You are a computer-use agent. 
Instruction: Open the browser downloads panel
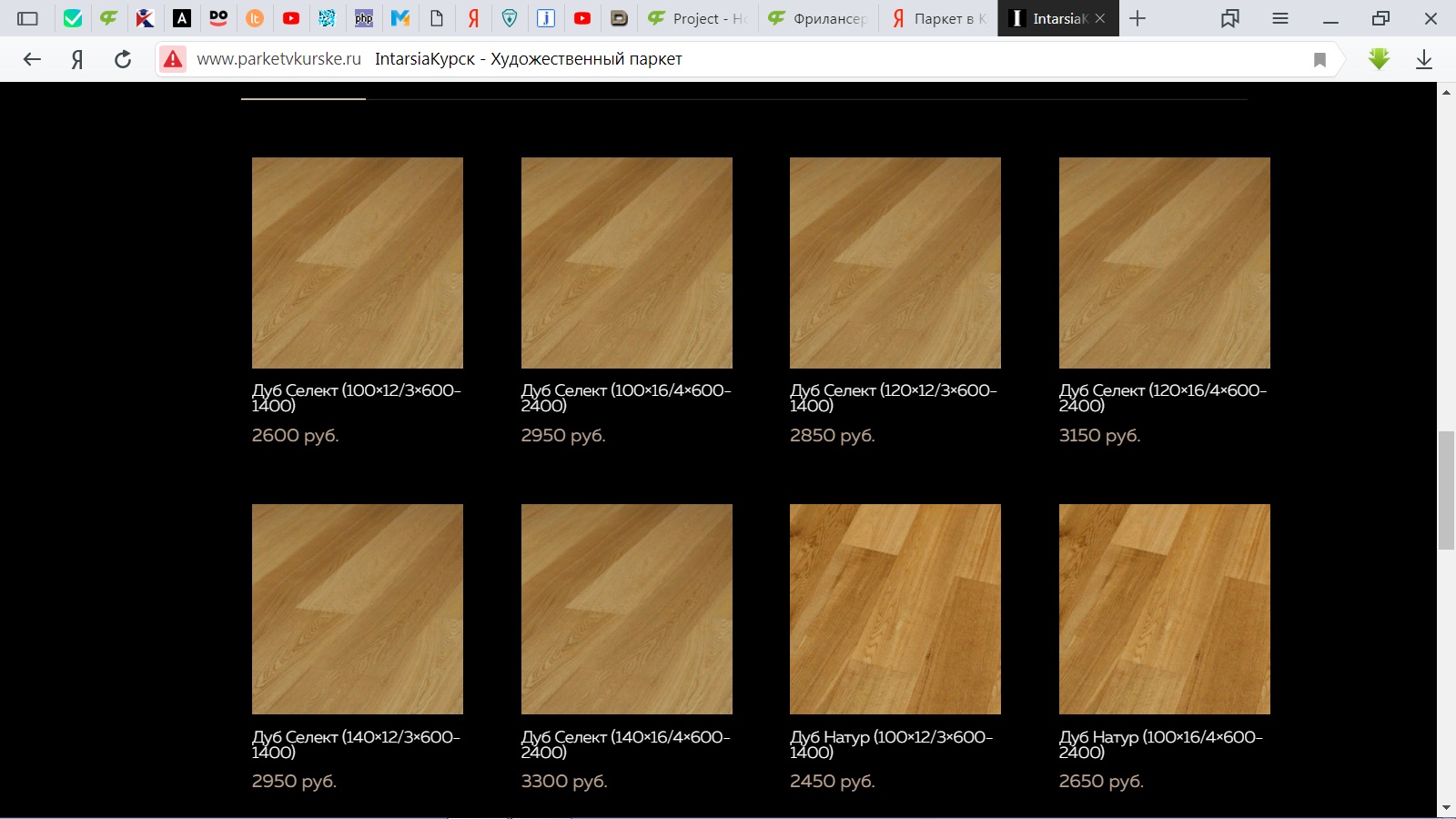(x=1424, y=59)
